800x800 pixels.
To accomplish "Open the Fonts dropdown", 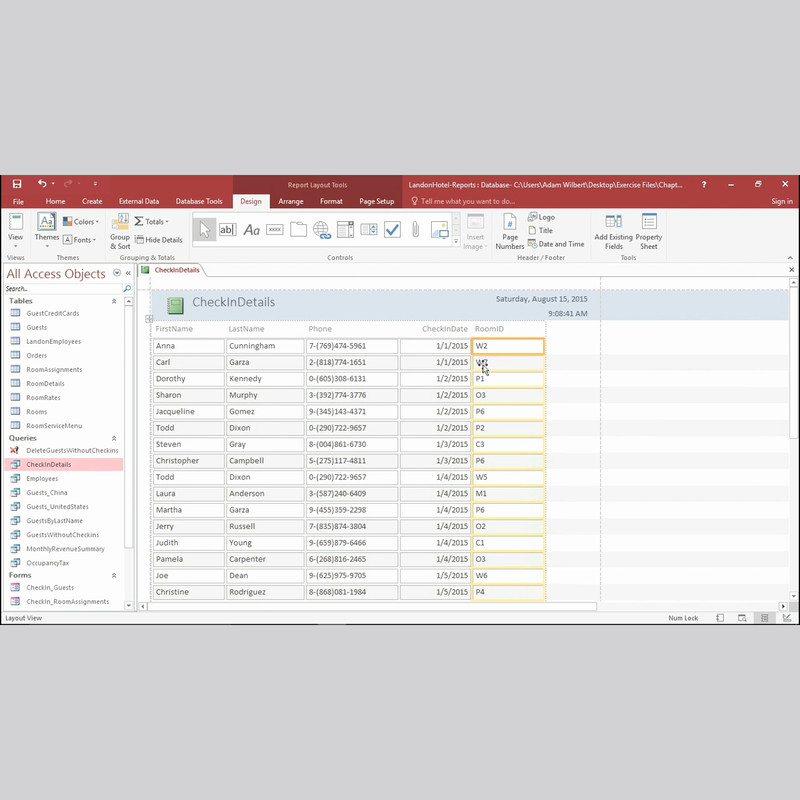I will click(79, 240).
